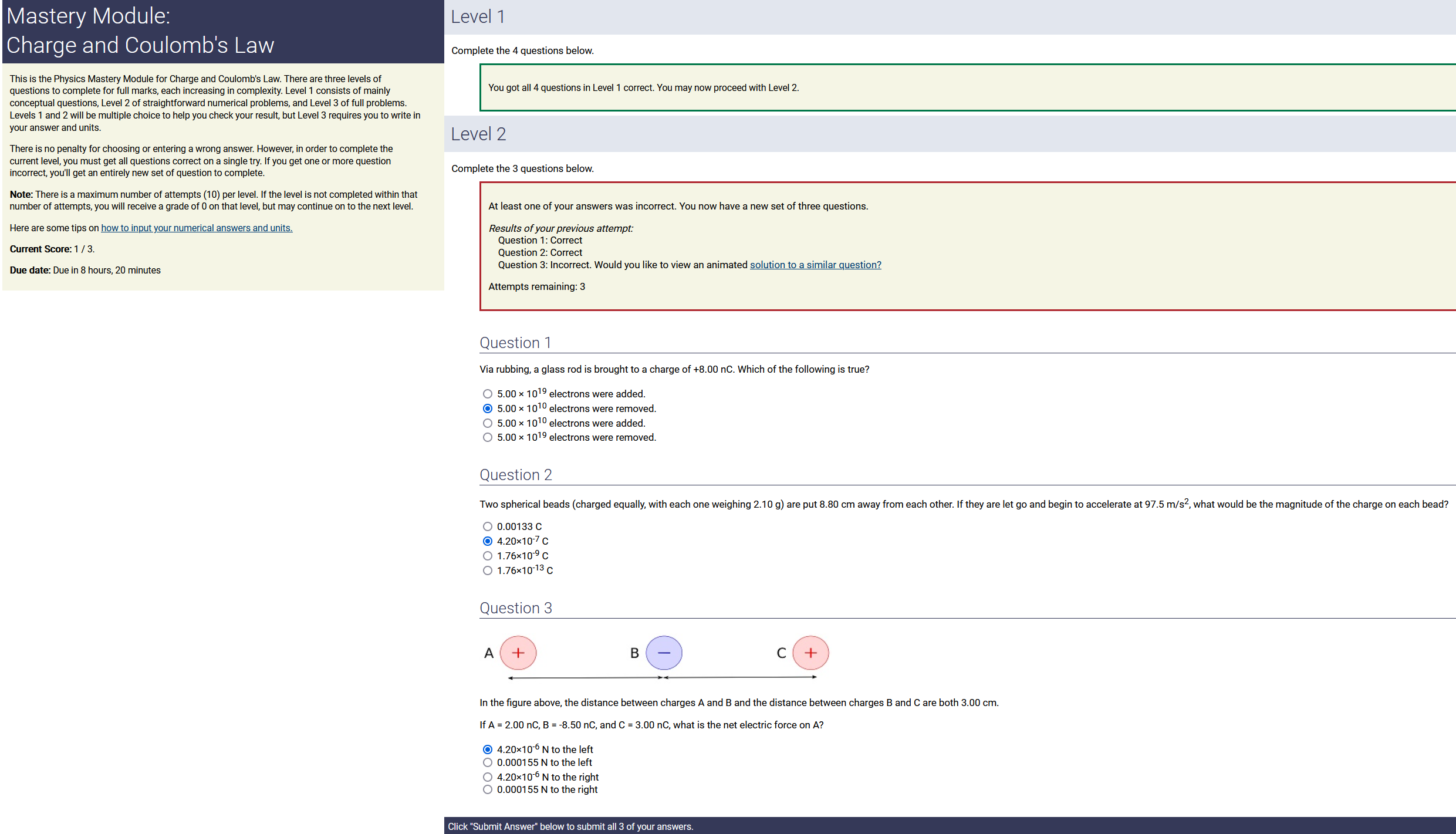The height and width of the screenshot is (834, 1456).
Task: Select '4.20×10^-6 N to the right'
Action: 487,777
